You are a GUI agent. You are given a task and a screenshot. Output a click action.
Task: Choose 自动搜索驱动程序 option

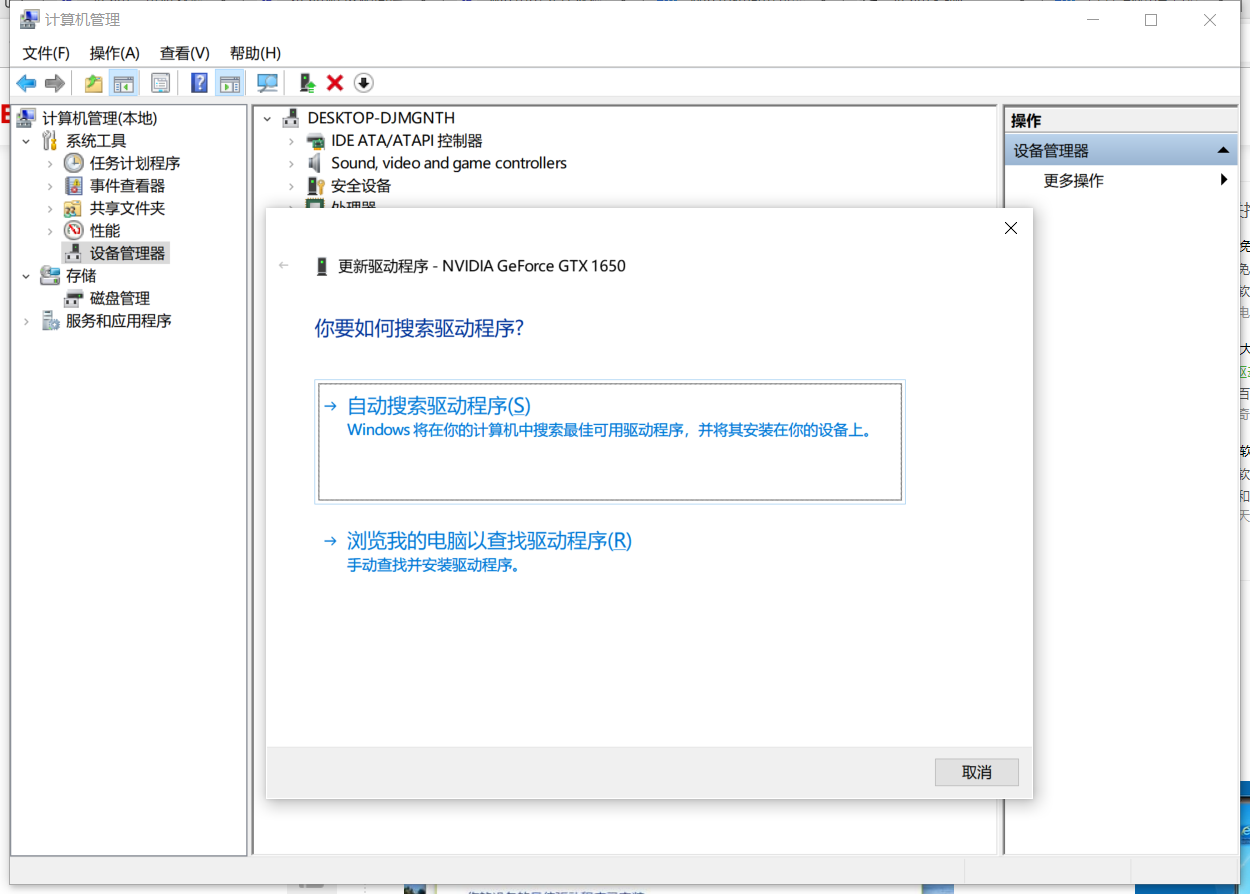pyautogui.click(x=438, y=406)
